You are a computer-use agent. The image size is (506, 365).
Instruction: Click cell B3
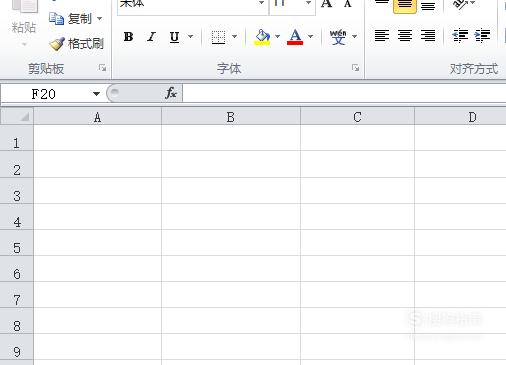[231, 191]
